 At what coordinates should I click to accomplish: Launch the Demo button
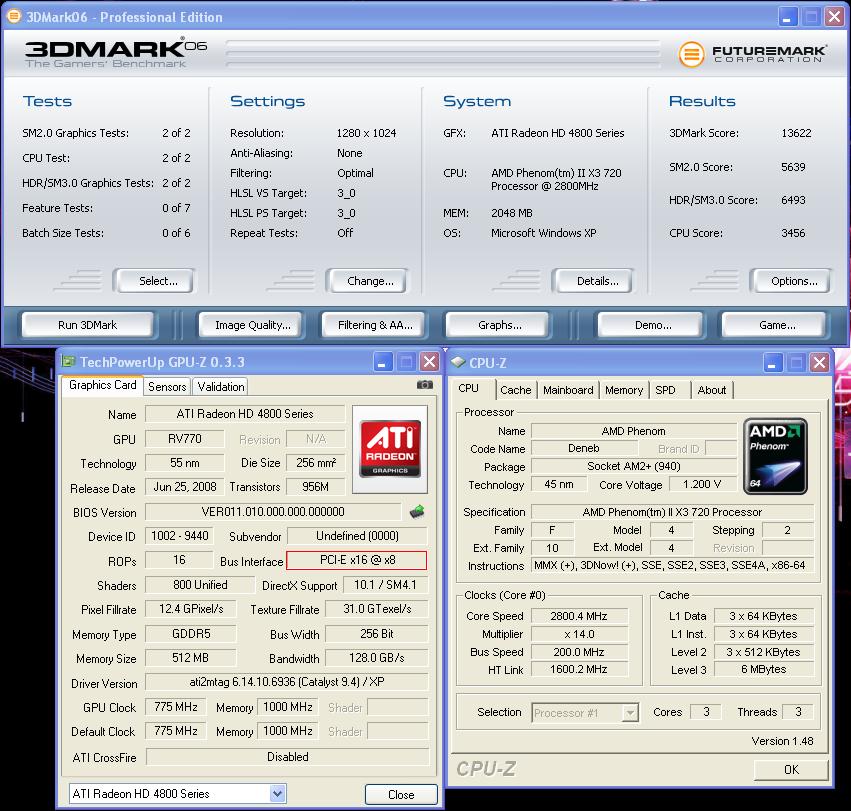[x=653, y=325]
